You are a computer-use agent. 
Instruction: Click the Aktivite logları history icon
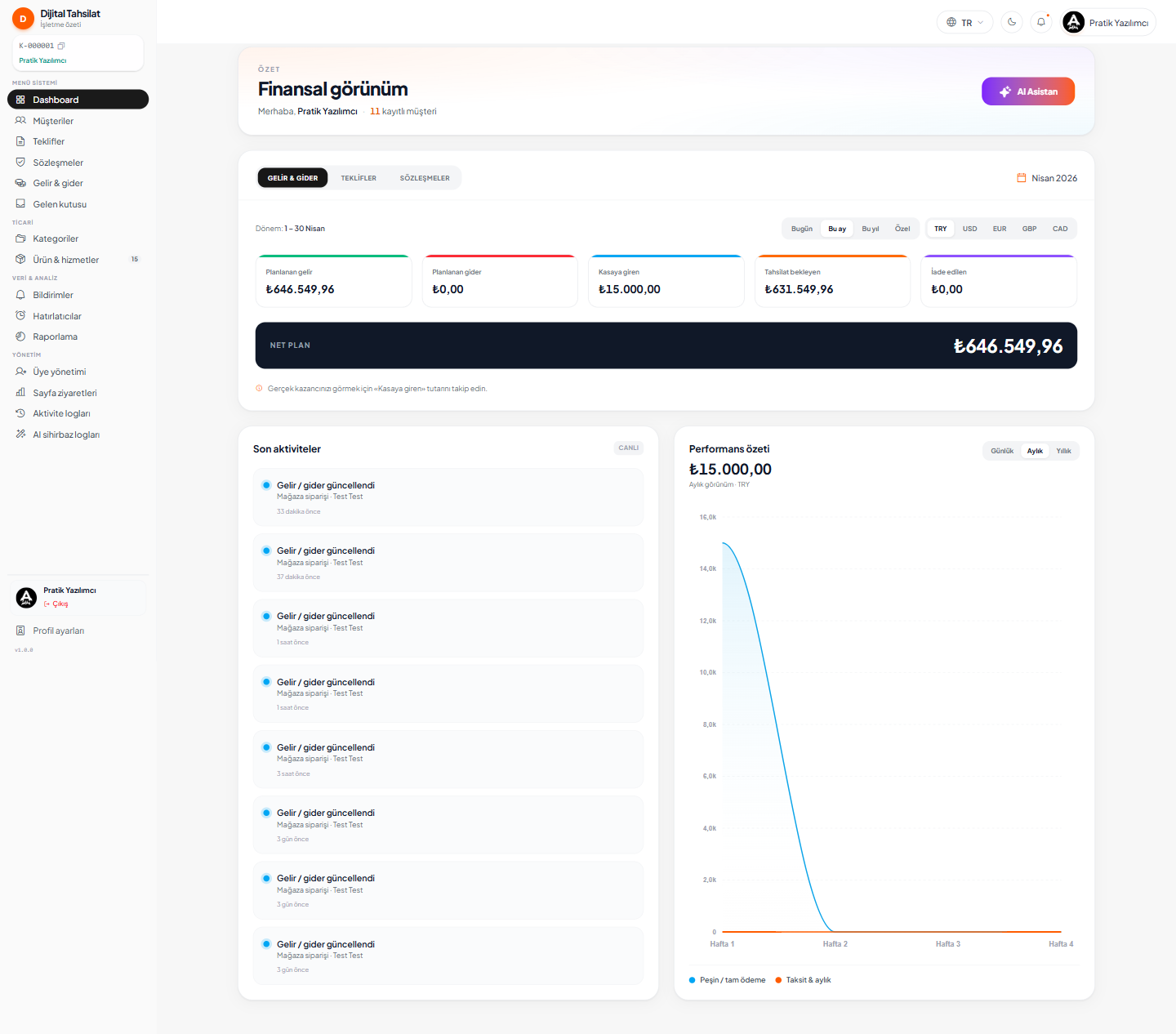pyautogui.click(x=20, y=413)
